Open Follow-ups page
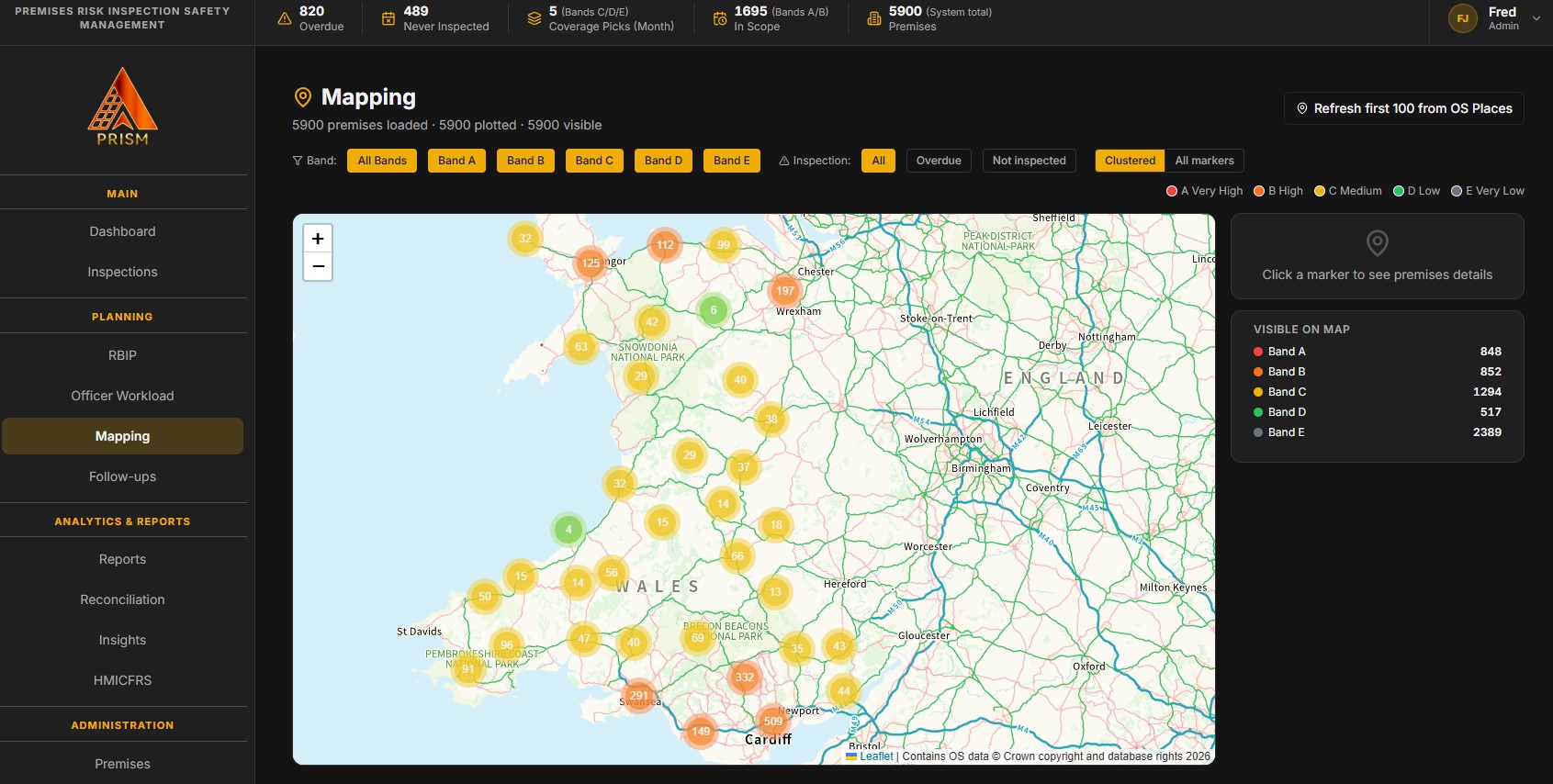The image size is (1553, 784). point(122,476)
